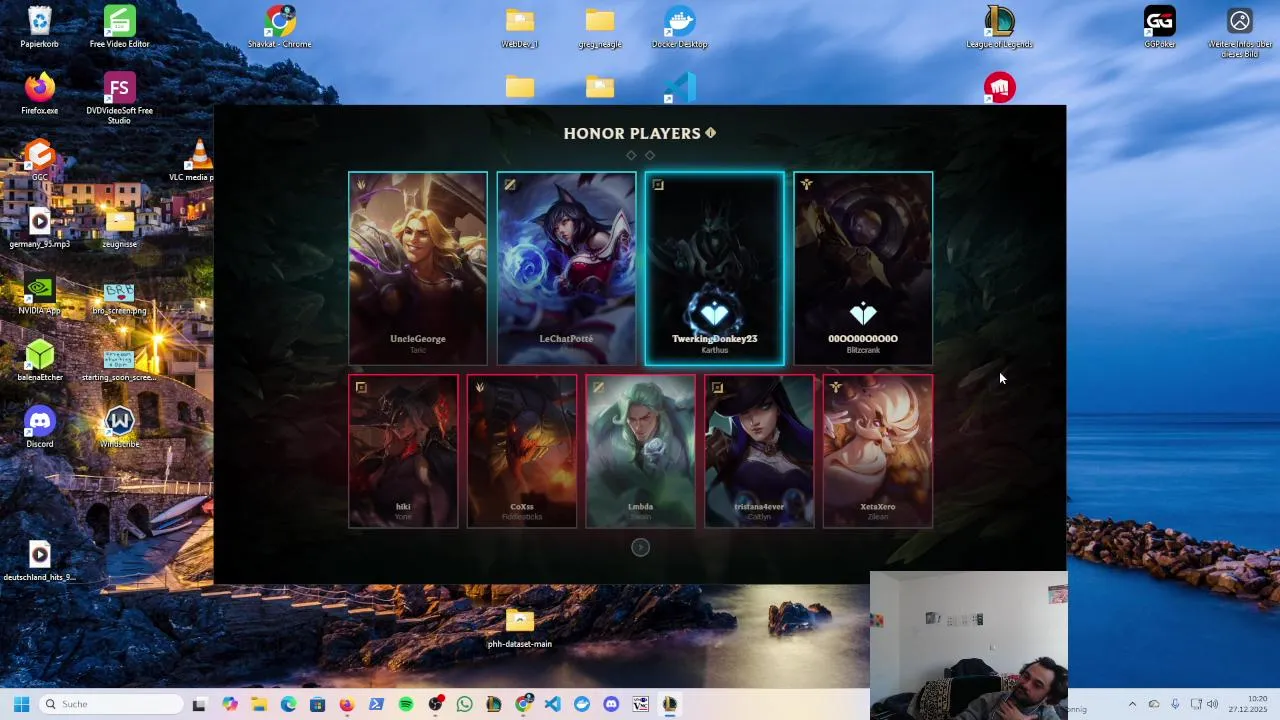Click the round continue arrow below cards
The image size is (1280, 720).
pos(641,547)
